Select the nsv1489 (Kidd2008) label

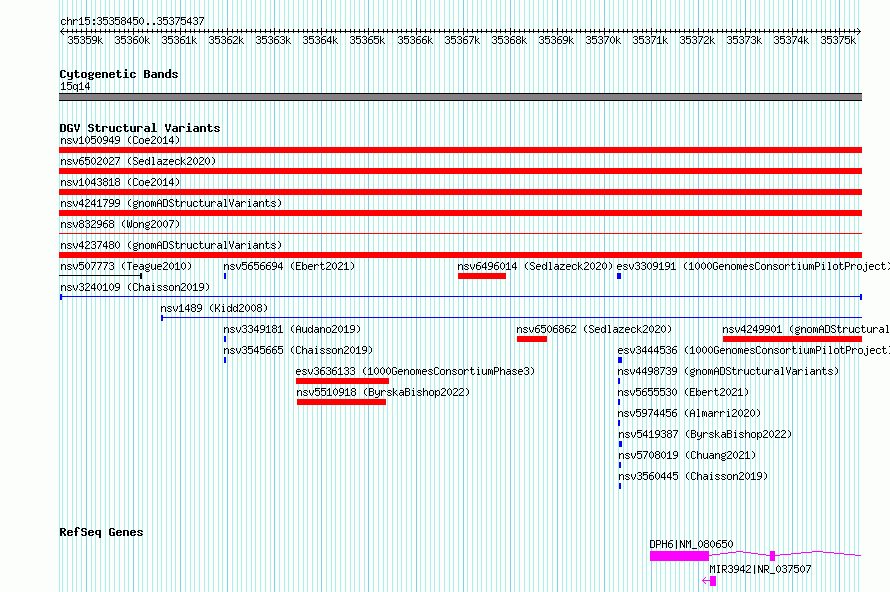point(214,308)
